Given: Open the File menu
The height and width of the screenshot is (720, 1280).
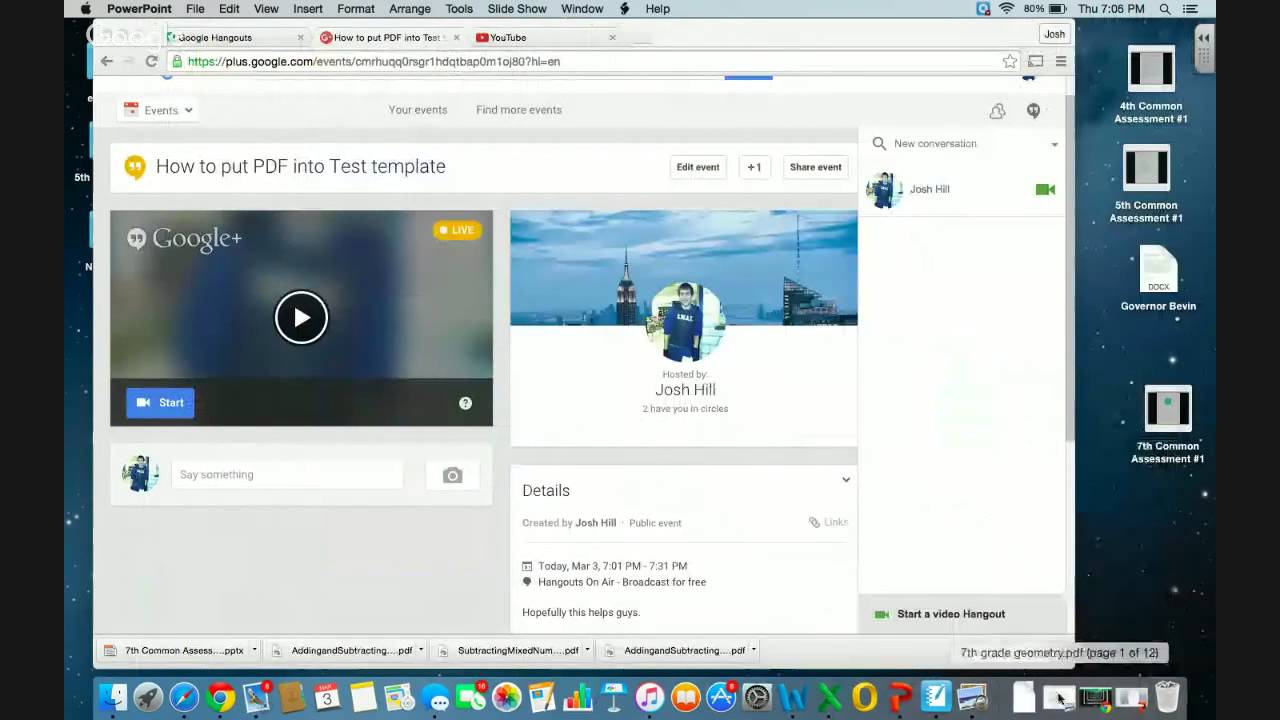Looking at the screenshot, I should pyautogui.click(x=195, y=9).
